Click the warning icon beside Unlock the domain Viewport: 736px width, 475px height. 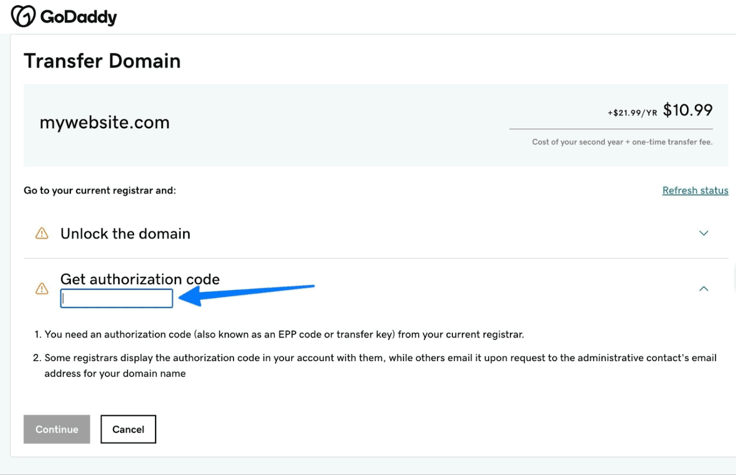42,233
